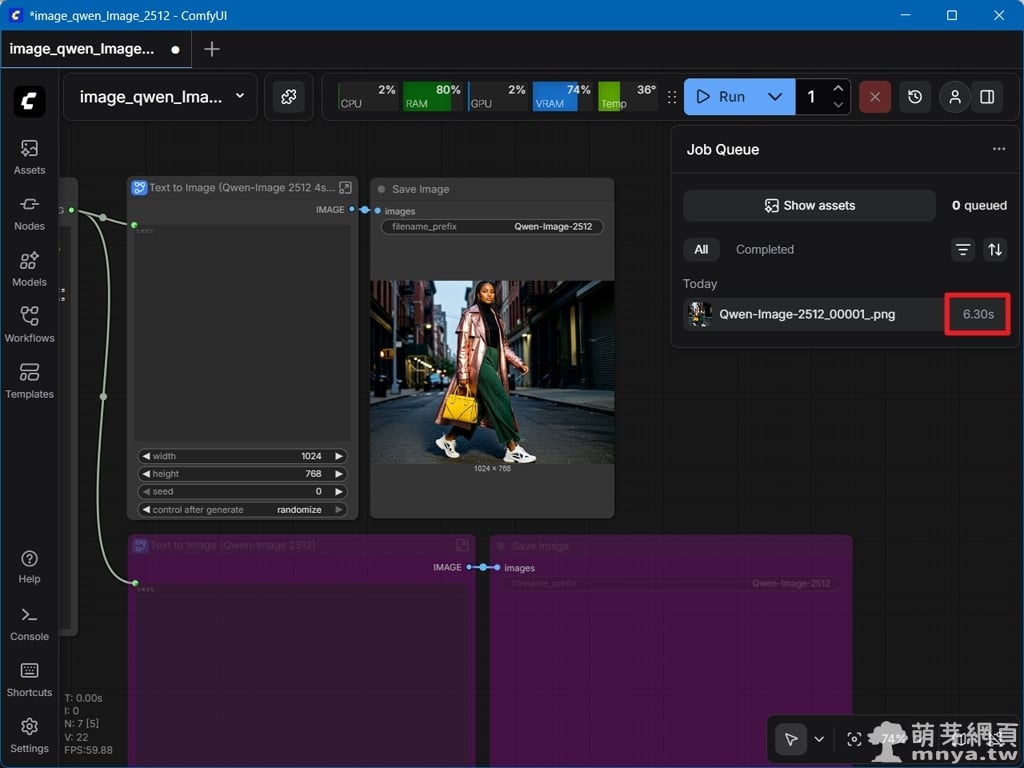Open ComfyUI Settings gear
The width and height of the screenshot is (1024, 768).
pos(29,735)
